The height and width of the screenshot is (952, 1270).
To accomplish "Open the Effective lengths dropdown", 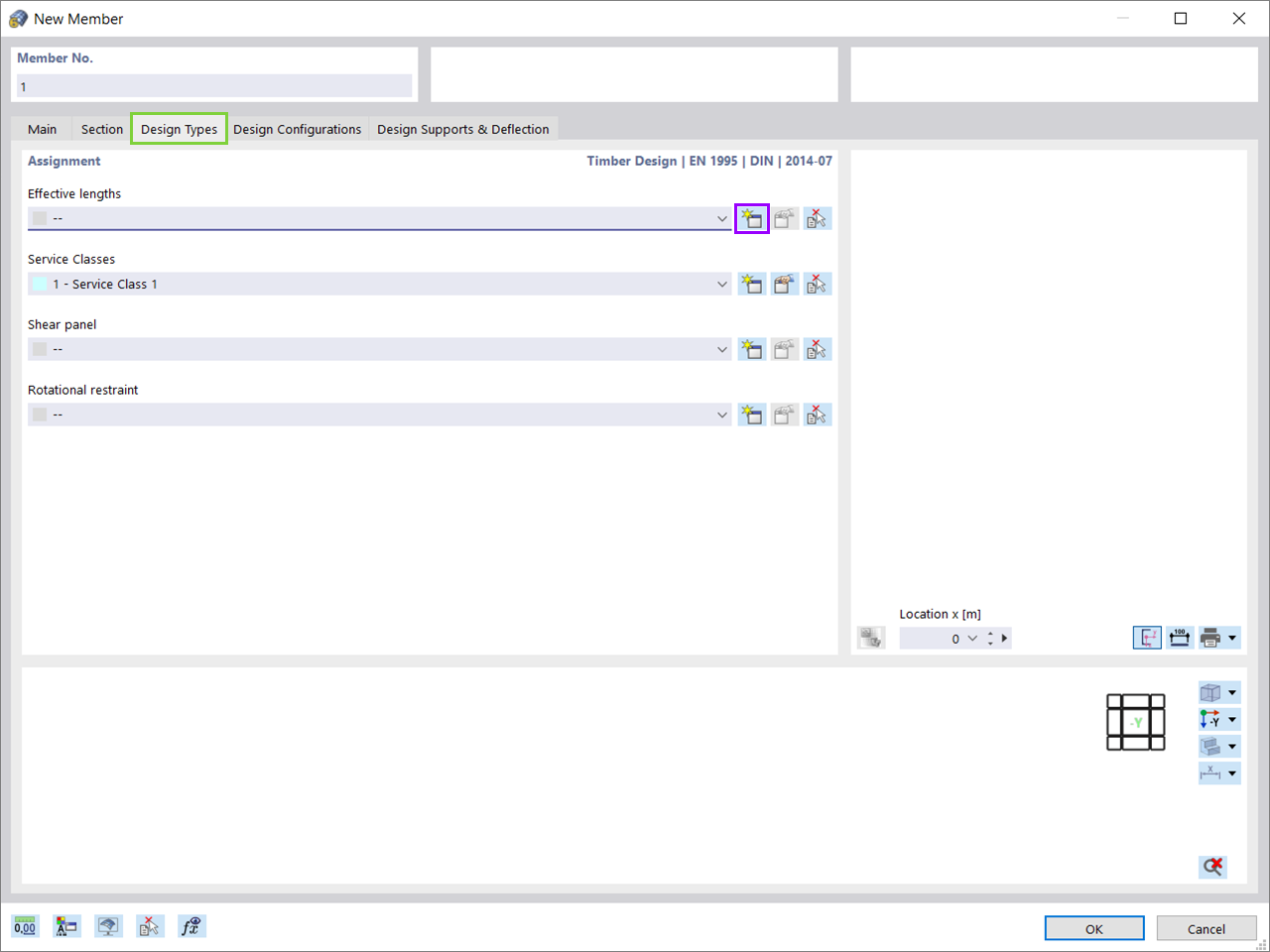I will click(x=722, y=218).
